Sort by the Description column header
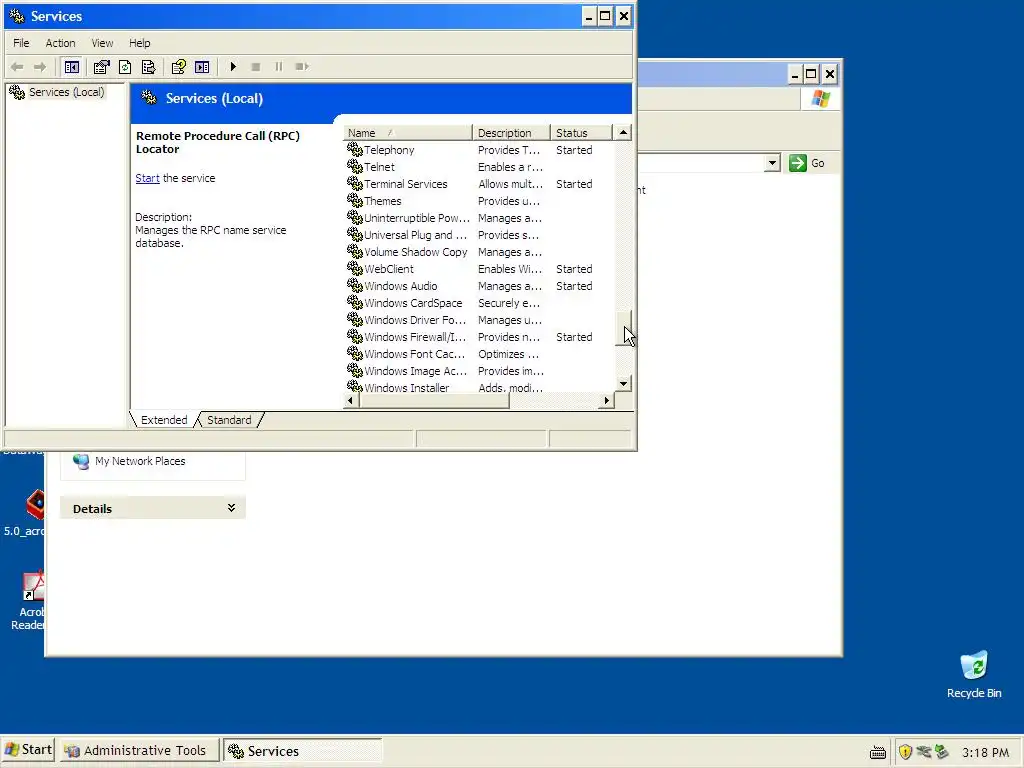Image resolution: width=1024 pixels, height=768 pixels. coord(511,133)
